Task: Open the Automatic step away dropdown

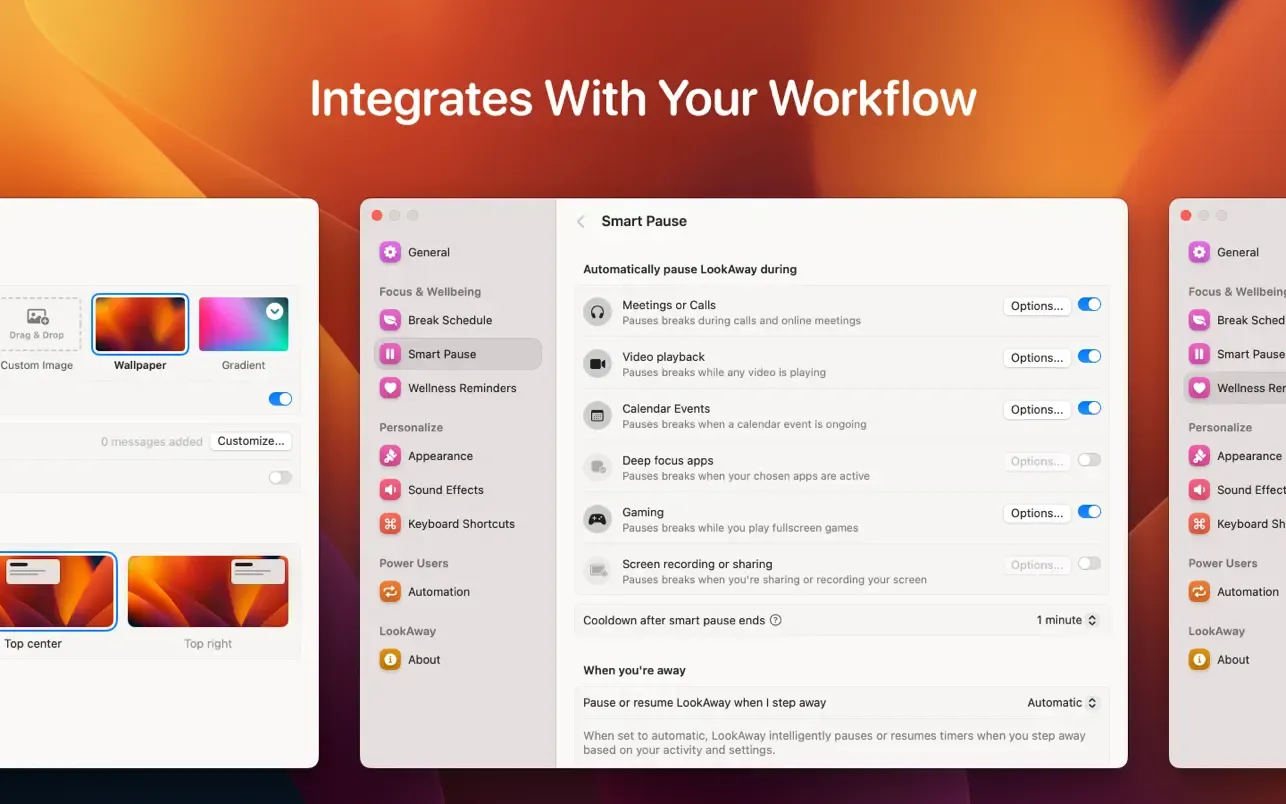Action: (1062, 703)
